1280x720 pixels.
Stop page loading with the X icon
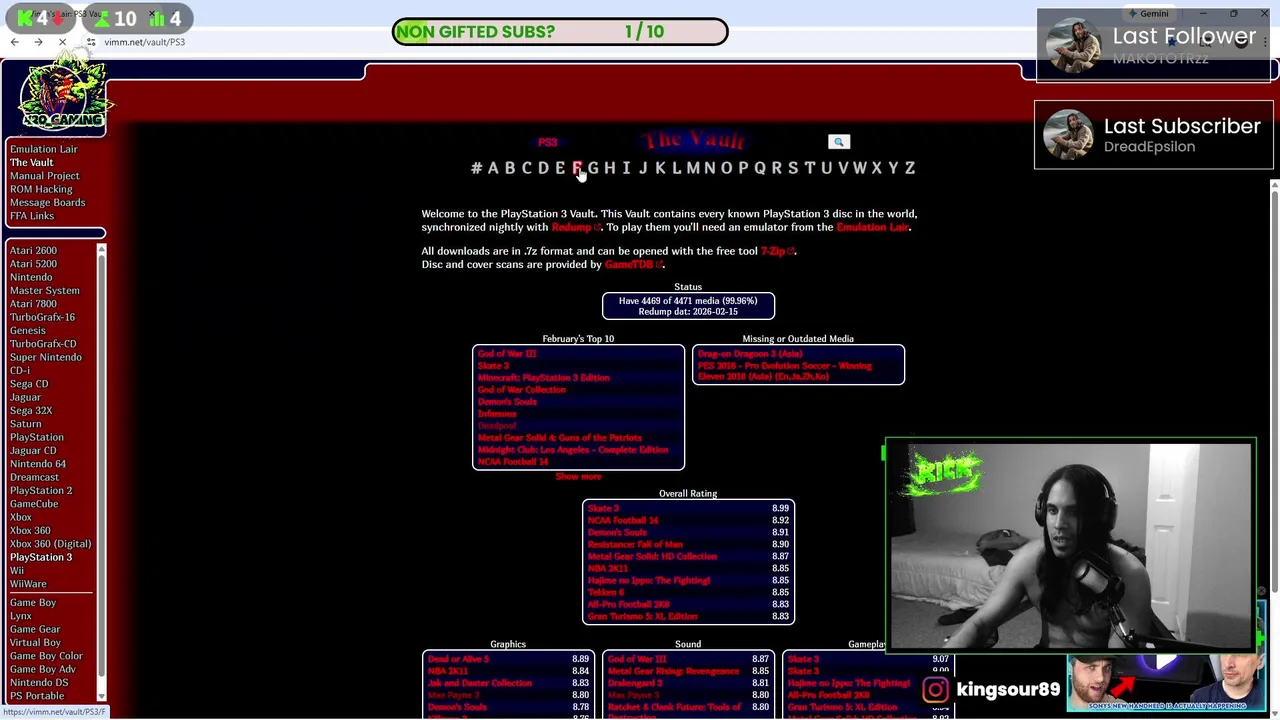pos(62,42)
